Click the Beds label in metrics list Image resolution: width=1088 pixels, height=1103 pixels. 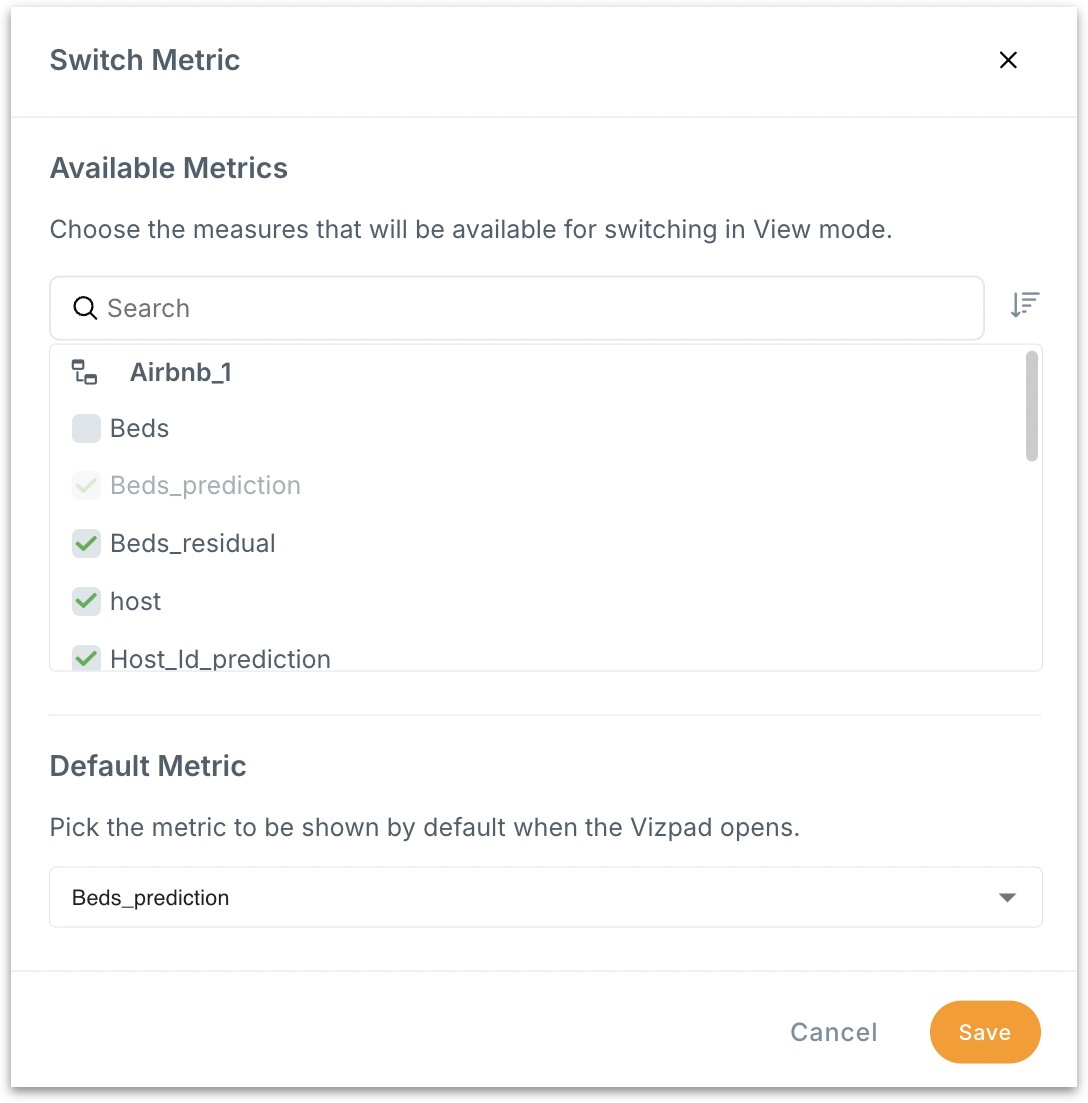(x=140, y=429)
